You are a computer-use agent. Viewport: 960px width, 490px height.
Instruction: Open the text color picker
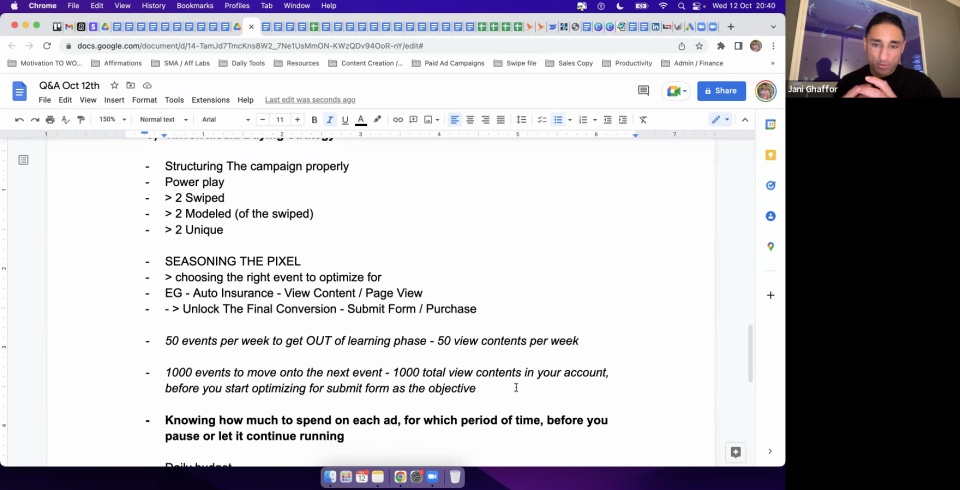pyautogui.click(x=361, y=119)
